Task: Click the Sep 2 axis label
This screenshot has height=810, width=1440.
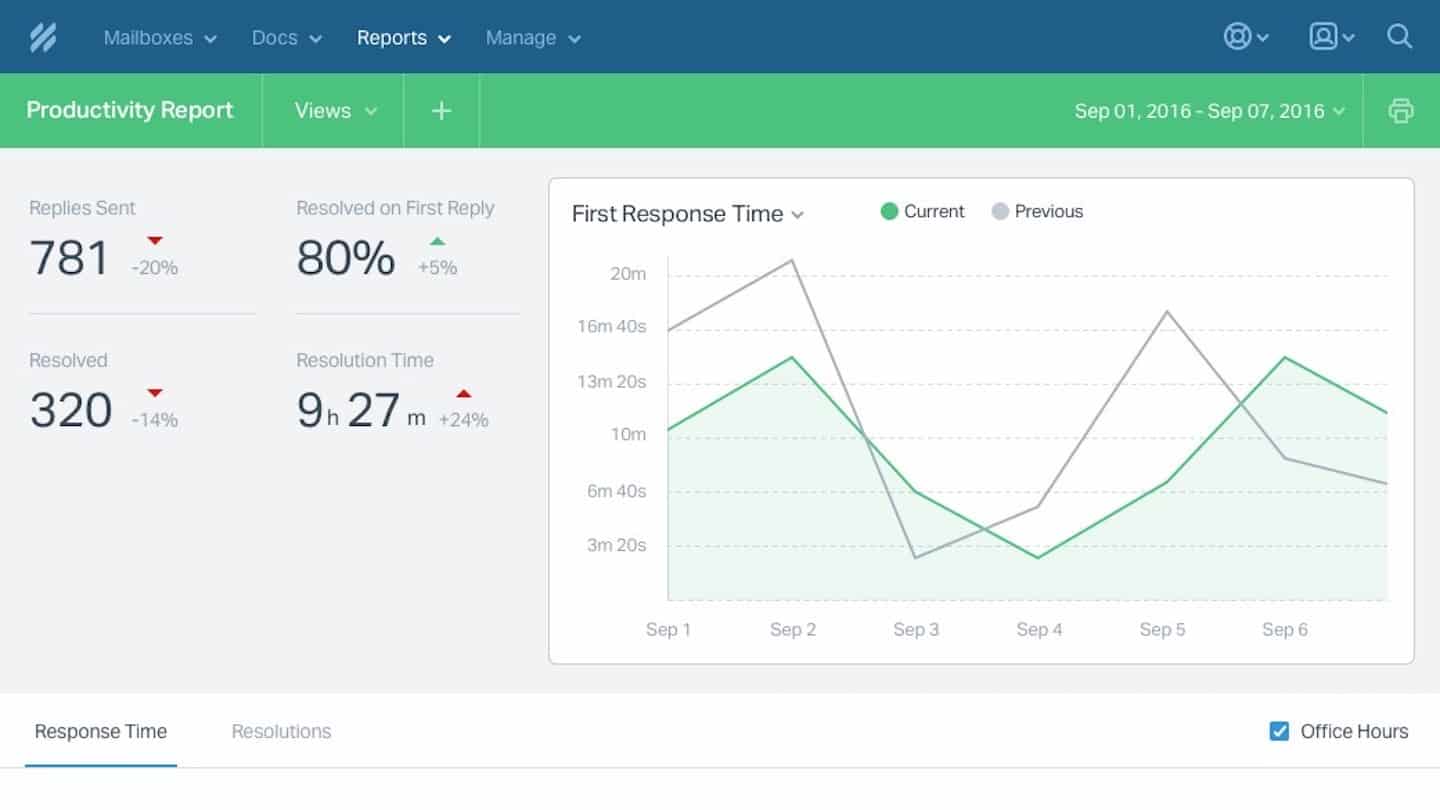Action: click(x=793, y=629)
